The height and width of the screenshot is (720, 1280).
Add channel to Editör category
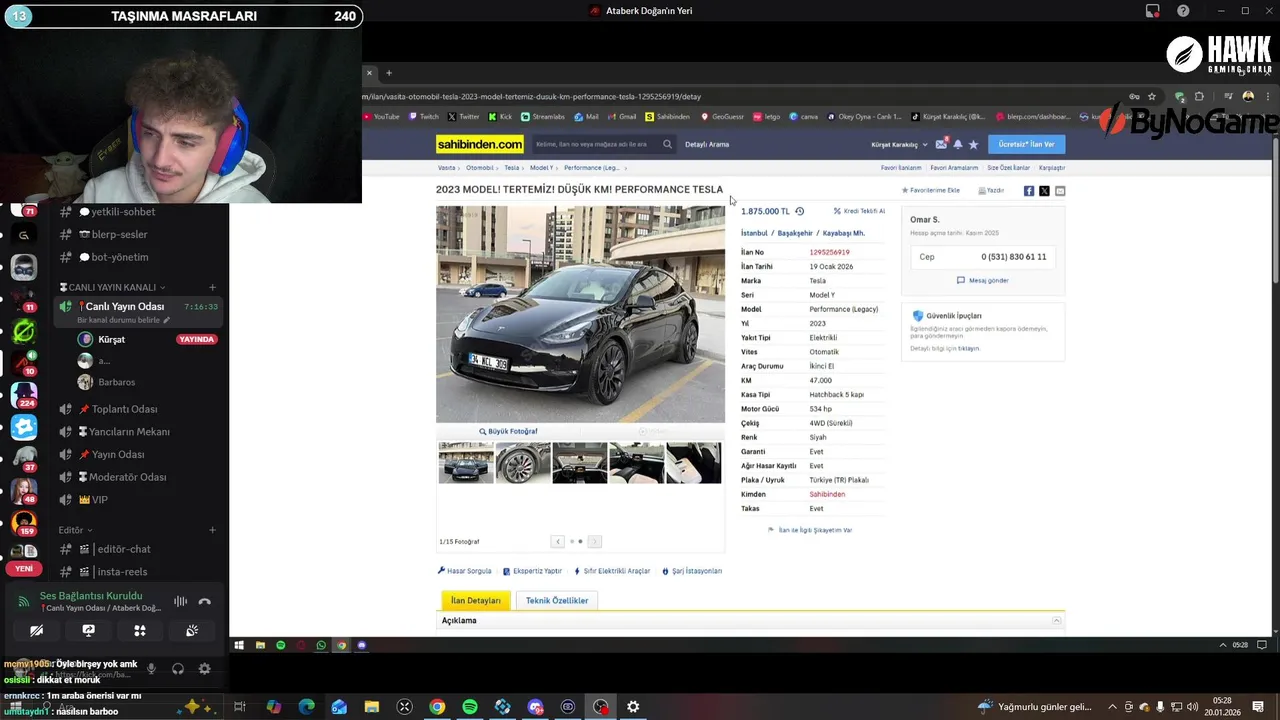[212, 530]
